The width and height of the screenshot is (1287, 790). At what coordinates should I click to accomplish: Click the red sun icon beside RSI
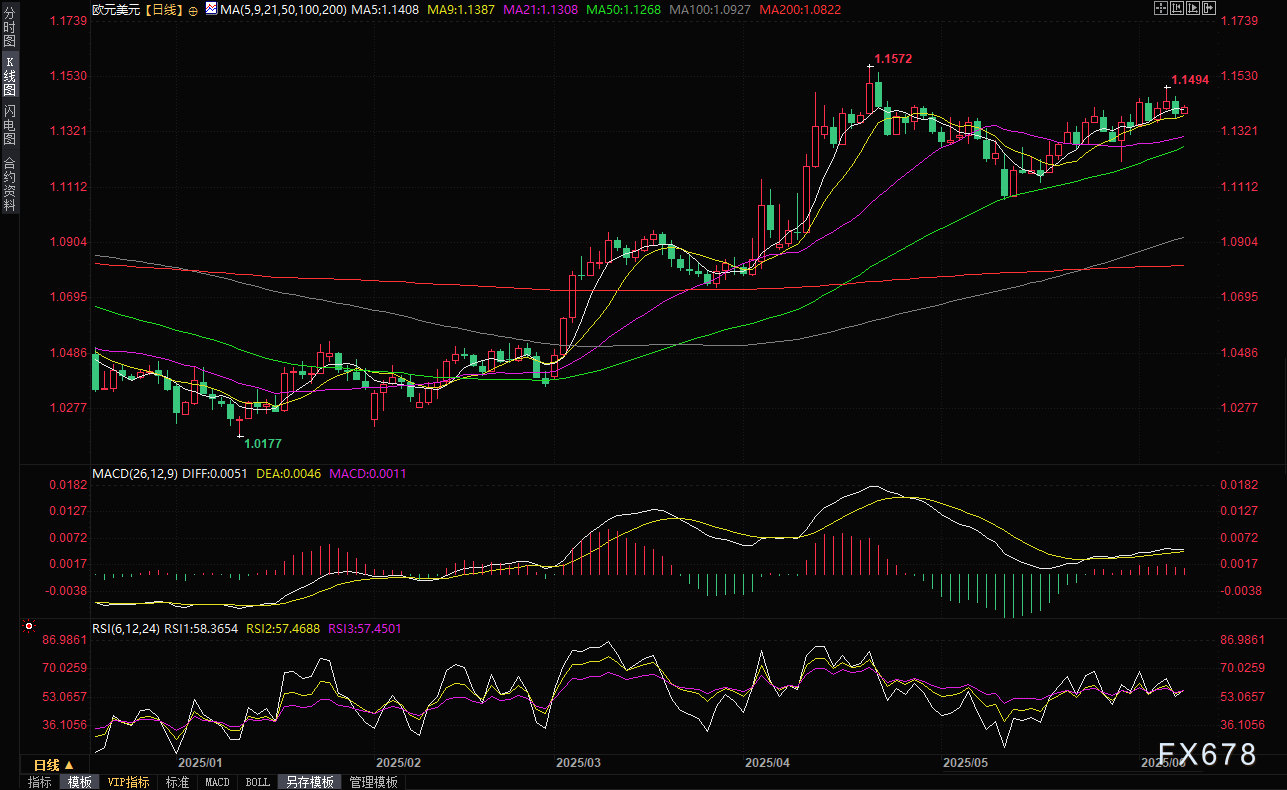click(x=30, y=628)
